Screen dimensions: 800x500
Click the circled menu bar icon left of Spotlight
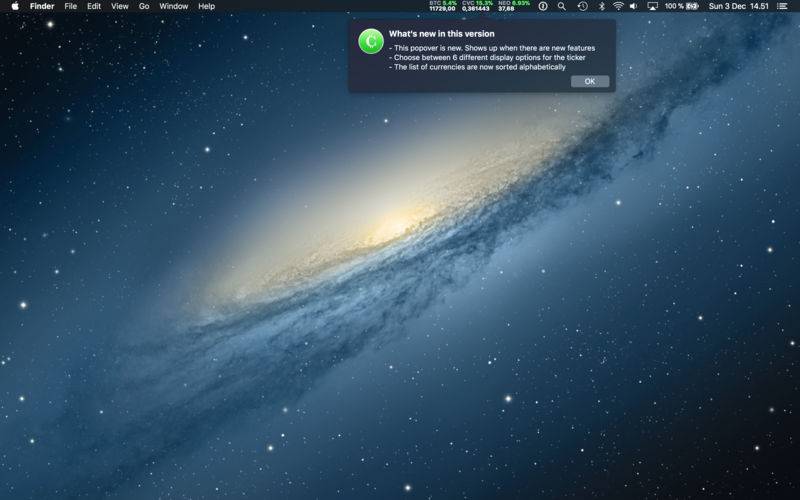pos(543,6)
